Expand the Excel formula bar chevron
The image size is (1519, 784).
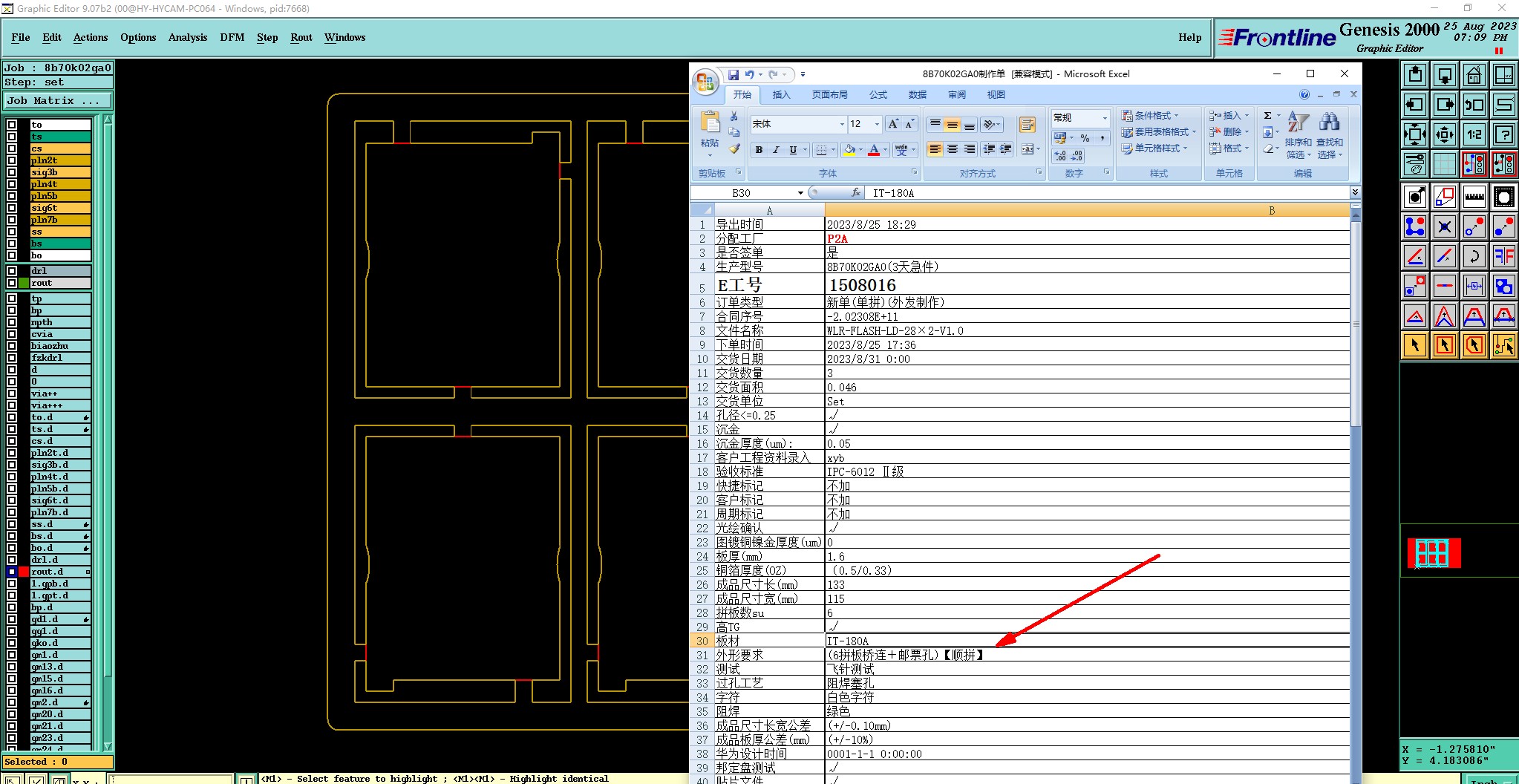[1355, 192]
